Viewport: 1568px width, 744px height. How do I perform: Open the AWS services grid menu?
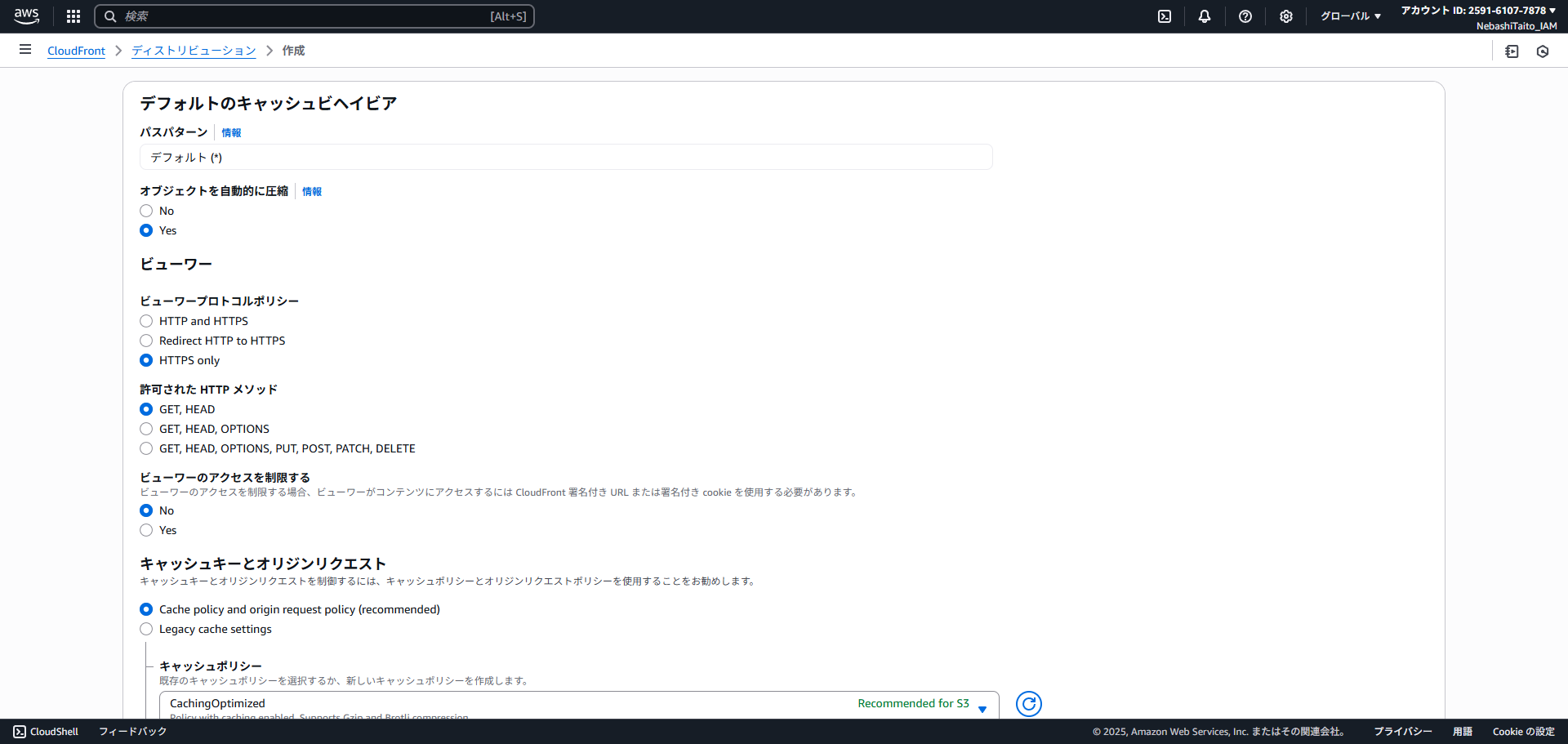73,16
